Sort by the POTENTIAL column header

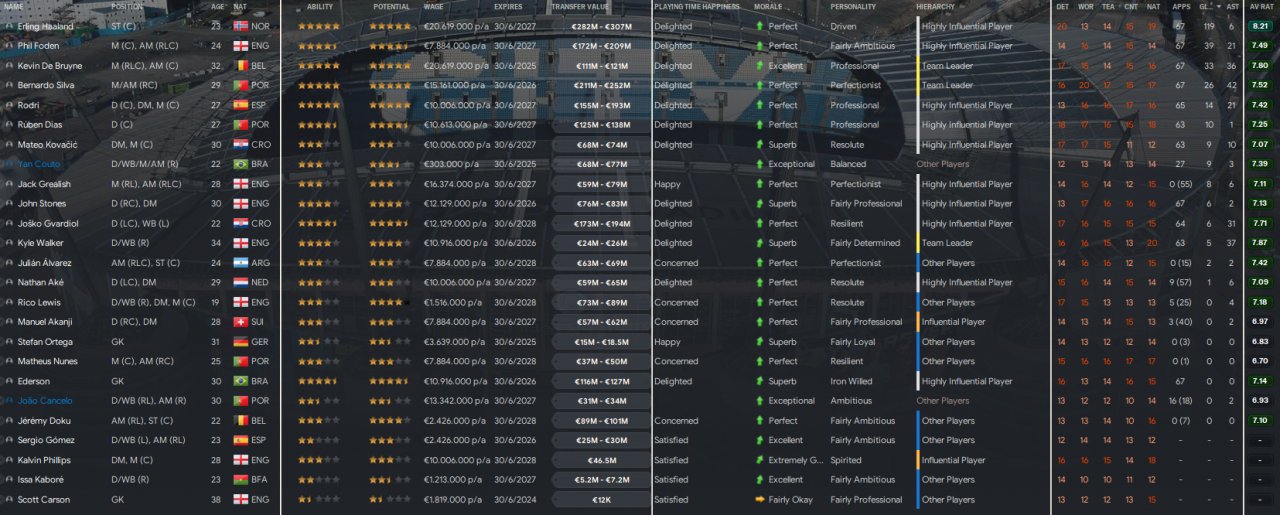391,7
